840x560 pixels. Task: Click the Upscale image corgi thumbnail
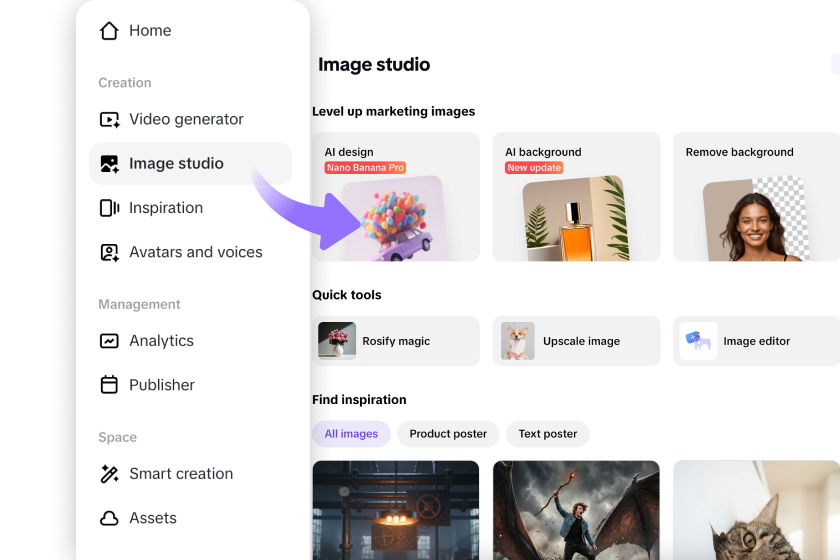pos(518,341)
